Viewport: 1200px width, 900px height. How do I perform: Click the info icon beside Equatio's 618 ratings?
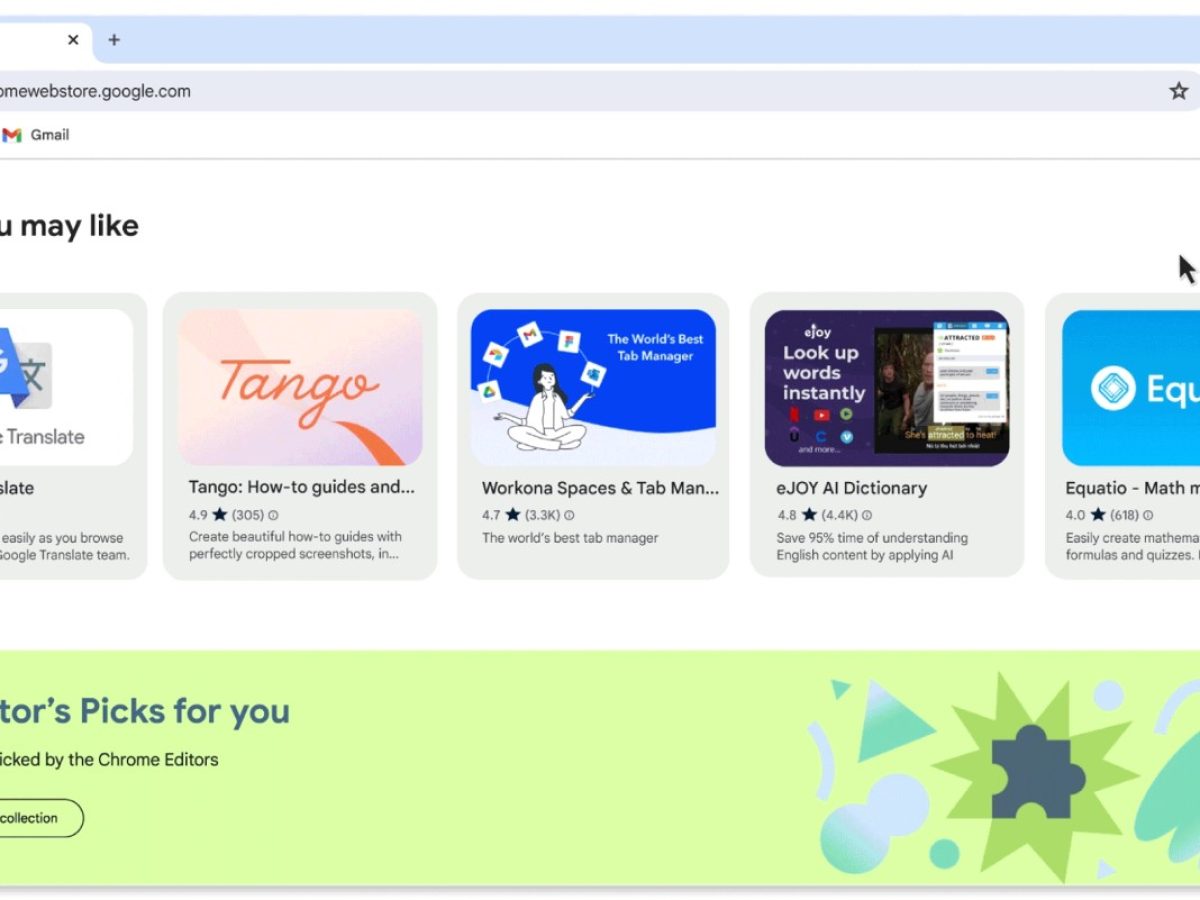tap(1148, 516)
